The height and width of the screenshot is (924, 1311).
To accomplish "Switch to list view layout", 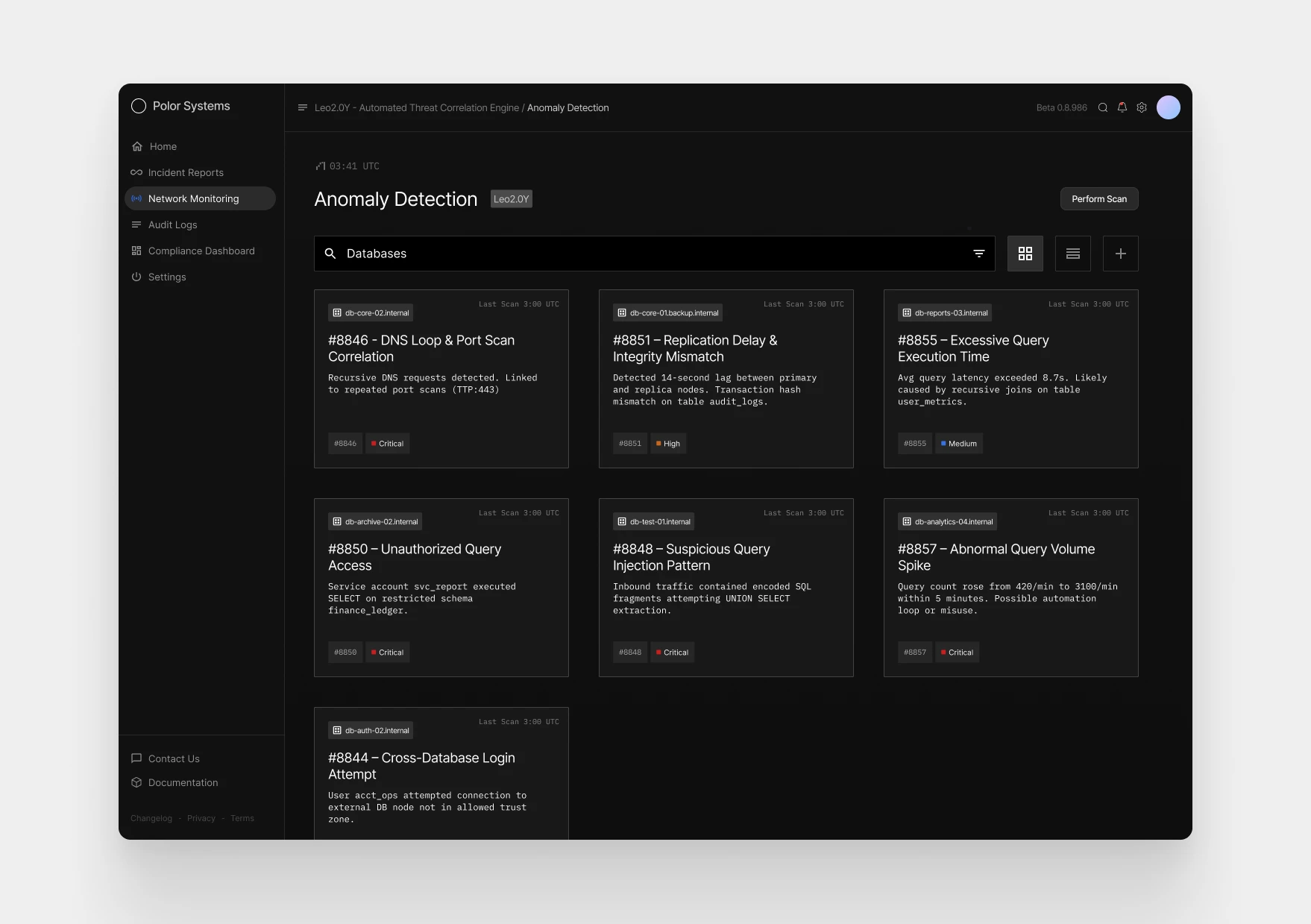I will click(x=1072, y=254).
